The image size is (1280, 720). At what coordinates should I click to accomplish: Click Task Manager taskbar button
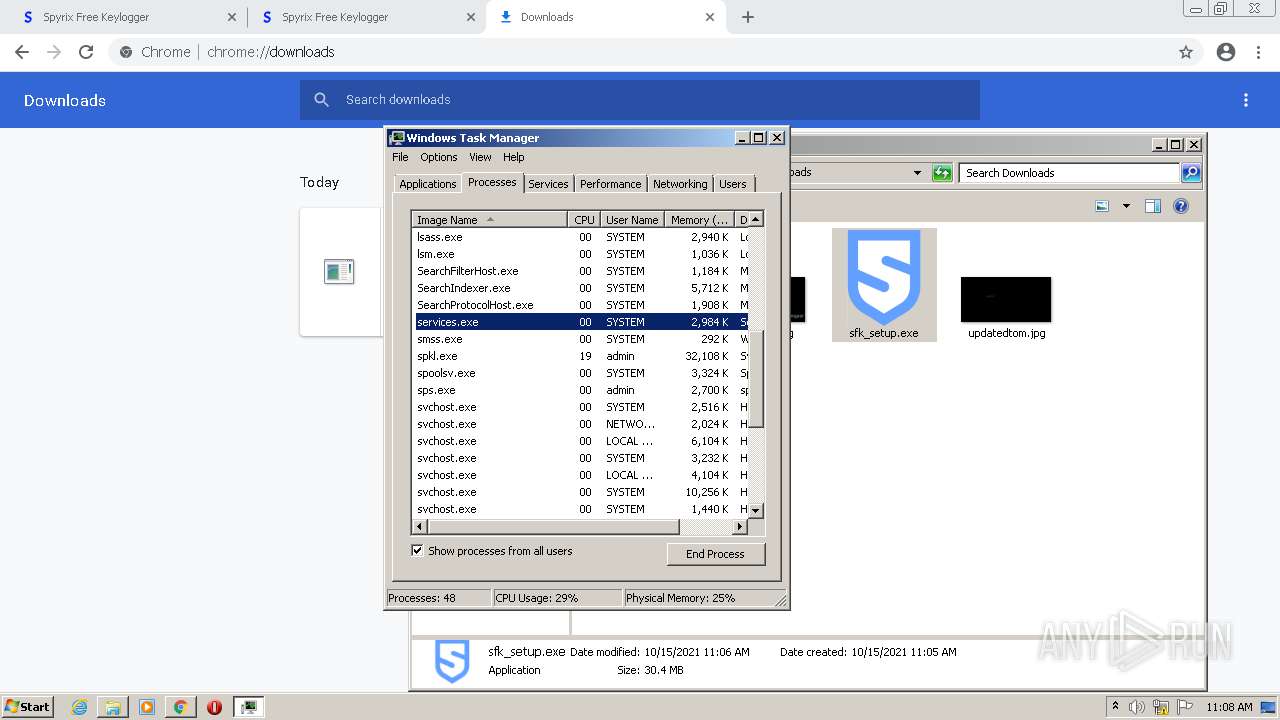249,707
